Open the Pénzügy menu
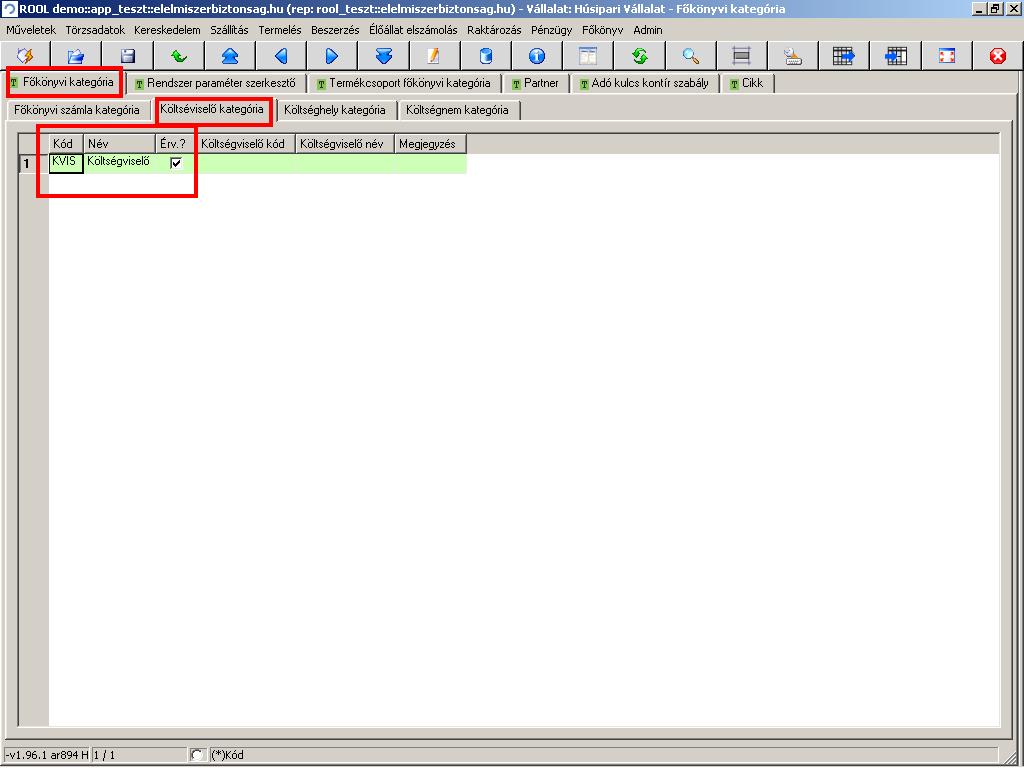 pos(551,30)
